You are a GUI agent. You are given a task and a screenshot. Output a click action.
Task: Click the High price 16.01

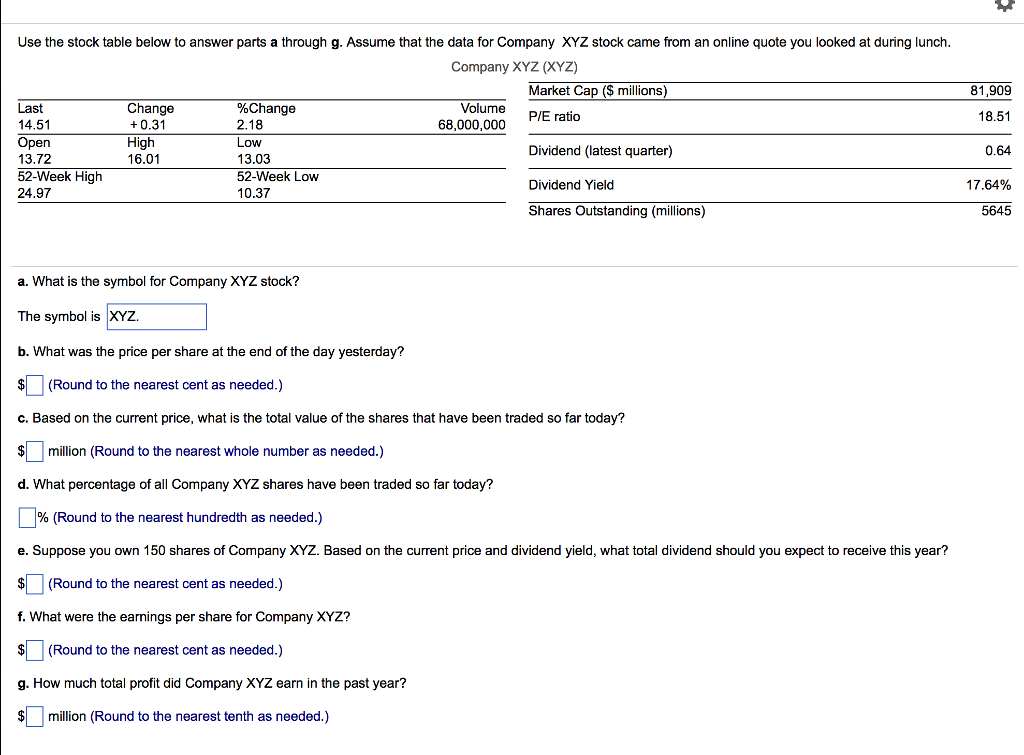[x=144, y=159]
